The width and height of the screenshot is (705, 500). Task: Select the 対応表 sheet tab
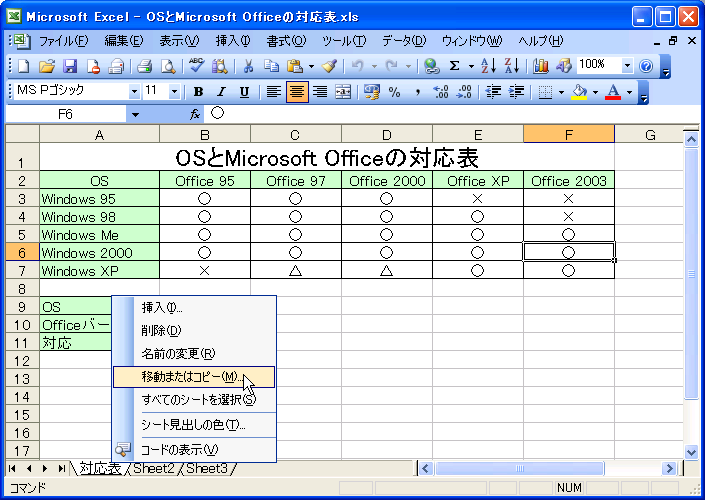(x=100, y=469)
